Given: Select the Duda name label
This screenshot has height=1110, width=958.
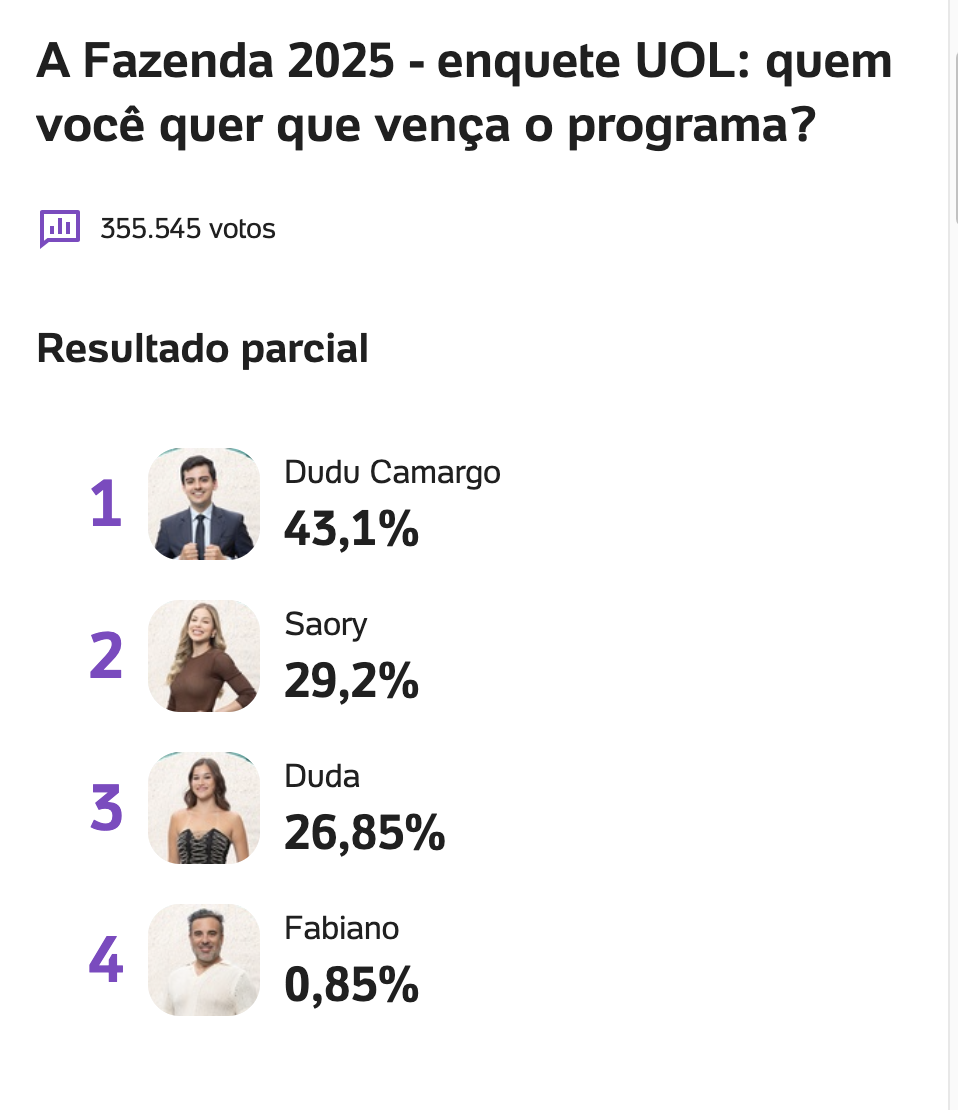Looking at the screenshot, I should click(322, 776).
